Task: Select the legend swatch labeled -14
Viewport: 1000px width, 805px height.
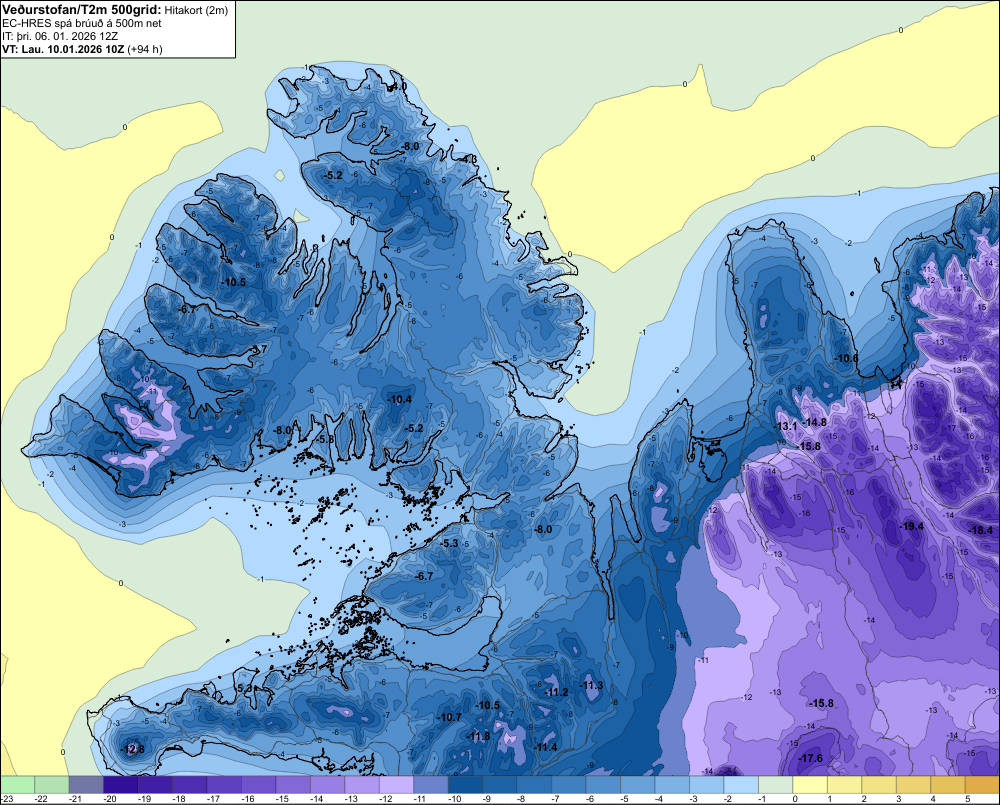Action: (x=327, y=785)
